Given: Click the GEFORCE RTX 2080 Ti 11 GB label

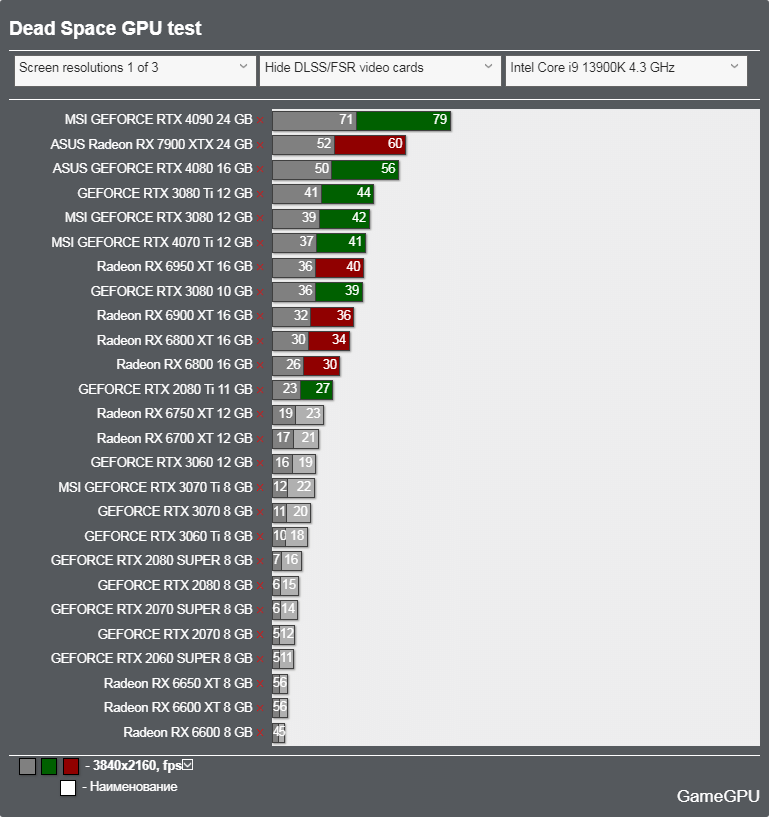Looking at the screenshot, I should click(x=165, y=389).
